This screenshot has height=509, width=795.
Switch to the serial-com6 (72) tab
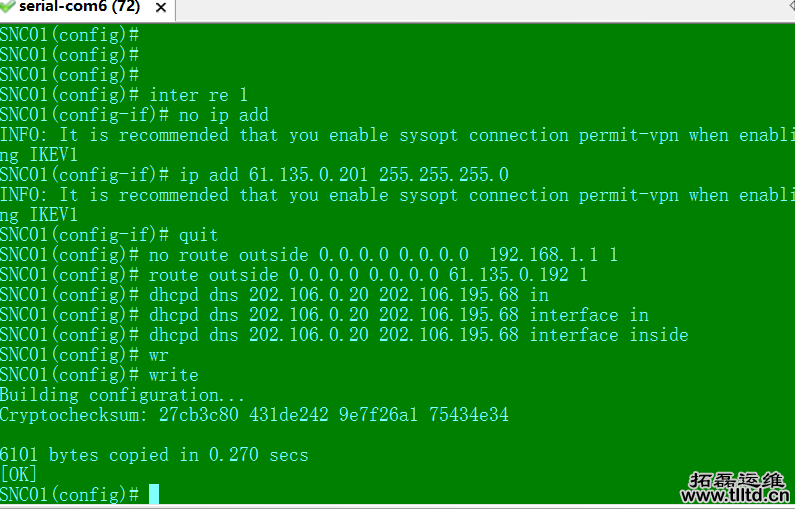point(78,7)
